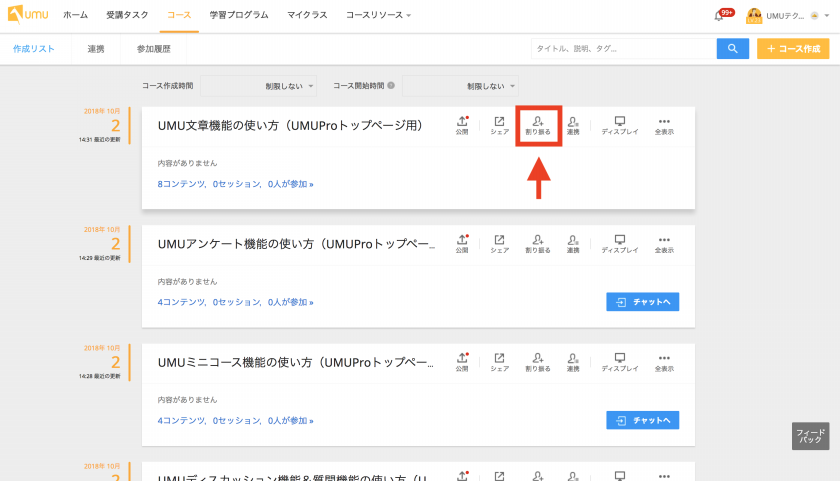Viewport: 840px width, 481px height.
Task: Click チャットへ on UMUアンケート機能 course
Action: pyautogui.click(x=642, y=302)
